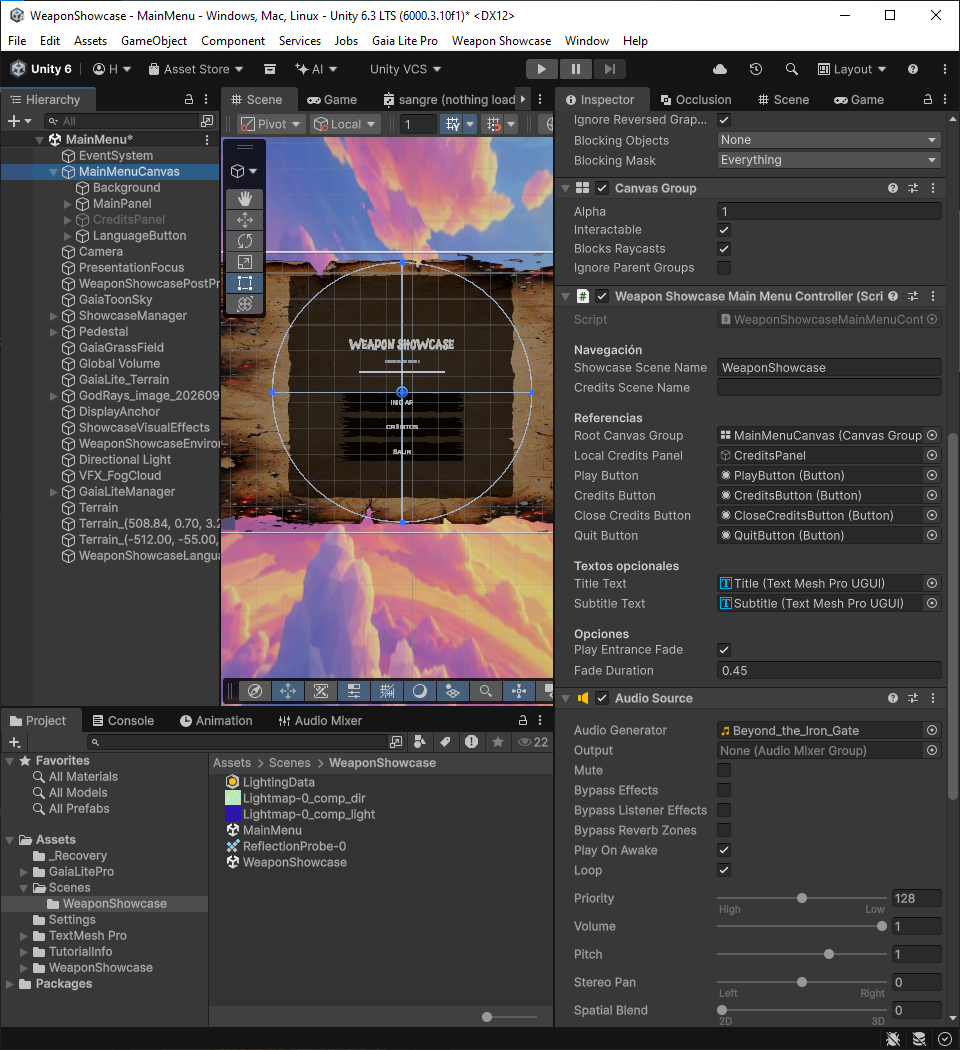Adjust the Stereo Pan slider

pyautogui.click(x=802, y=982)
